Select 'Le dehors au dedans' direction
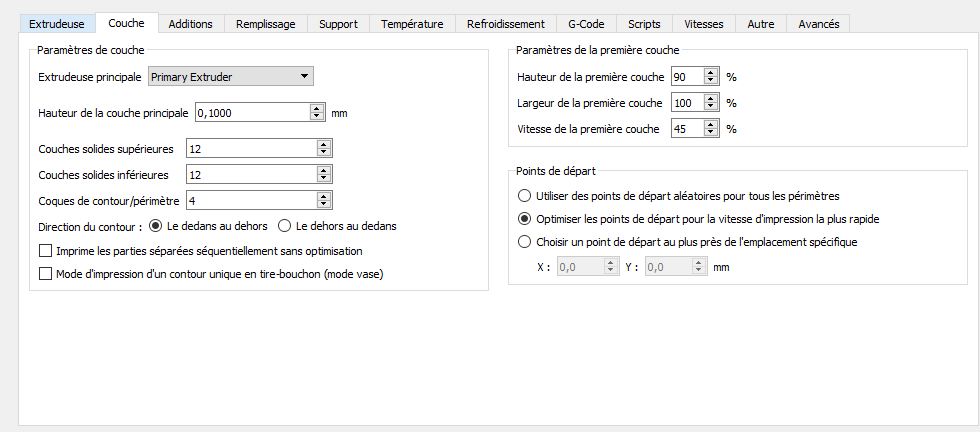 tap(284, 226)
